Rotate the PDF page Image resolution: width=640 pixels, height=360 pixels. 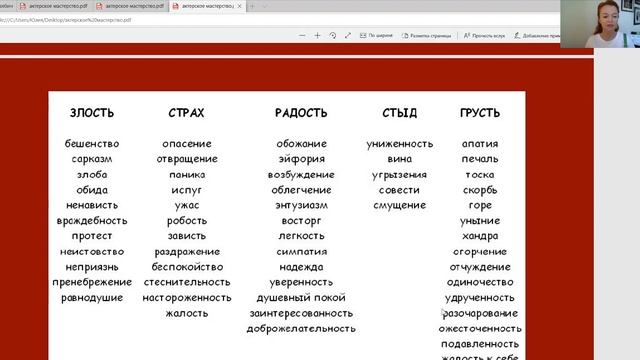point(333,36)
